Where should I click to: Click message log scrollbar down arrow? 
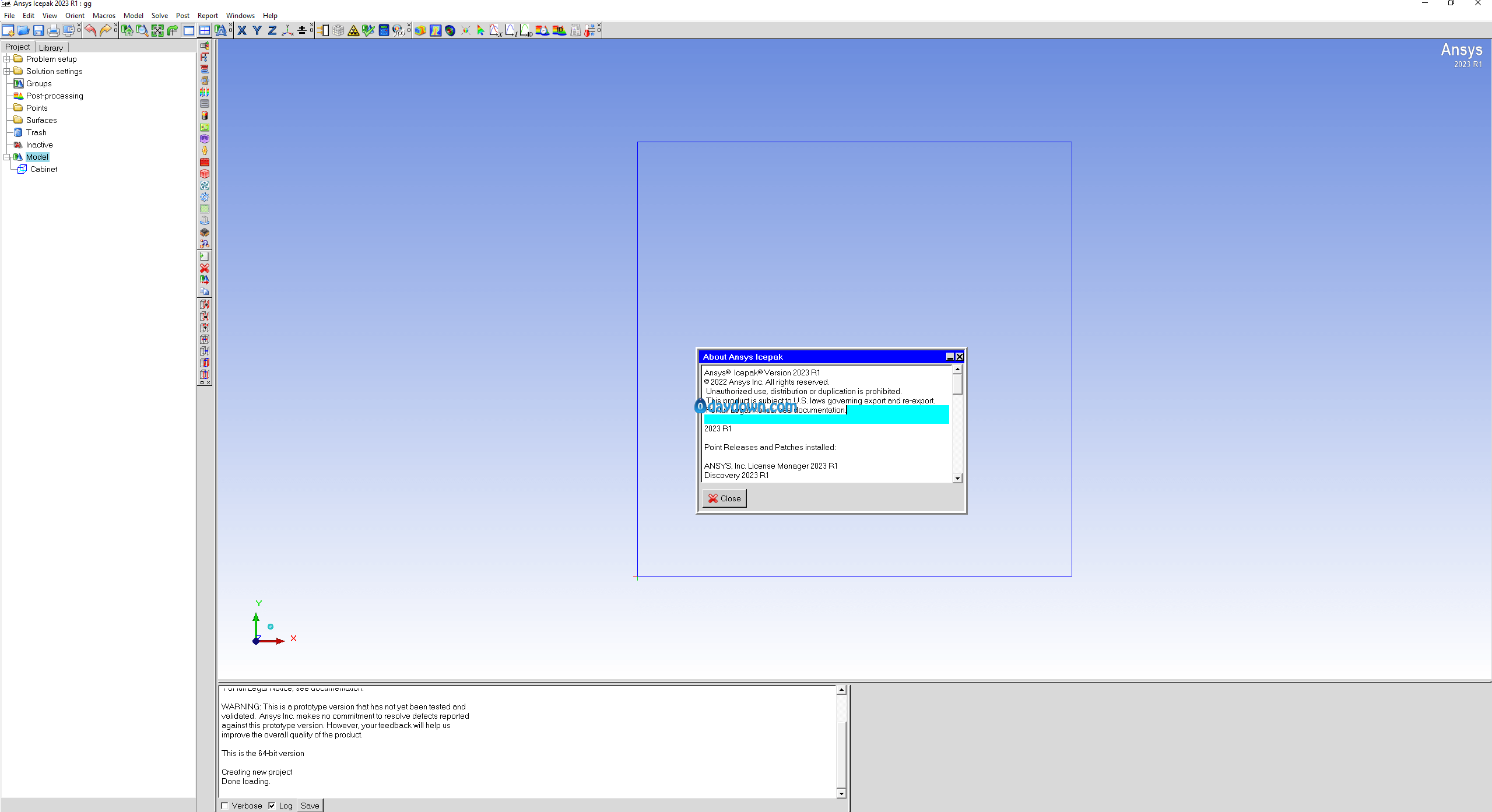tap(841, 793)
